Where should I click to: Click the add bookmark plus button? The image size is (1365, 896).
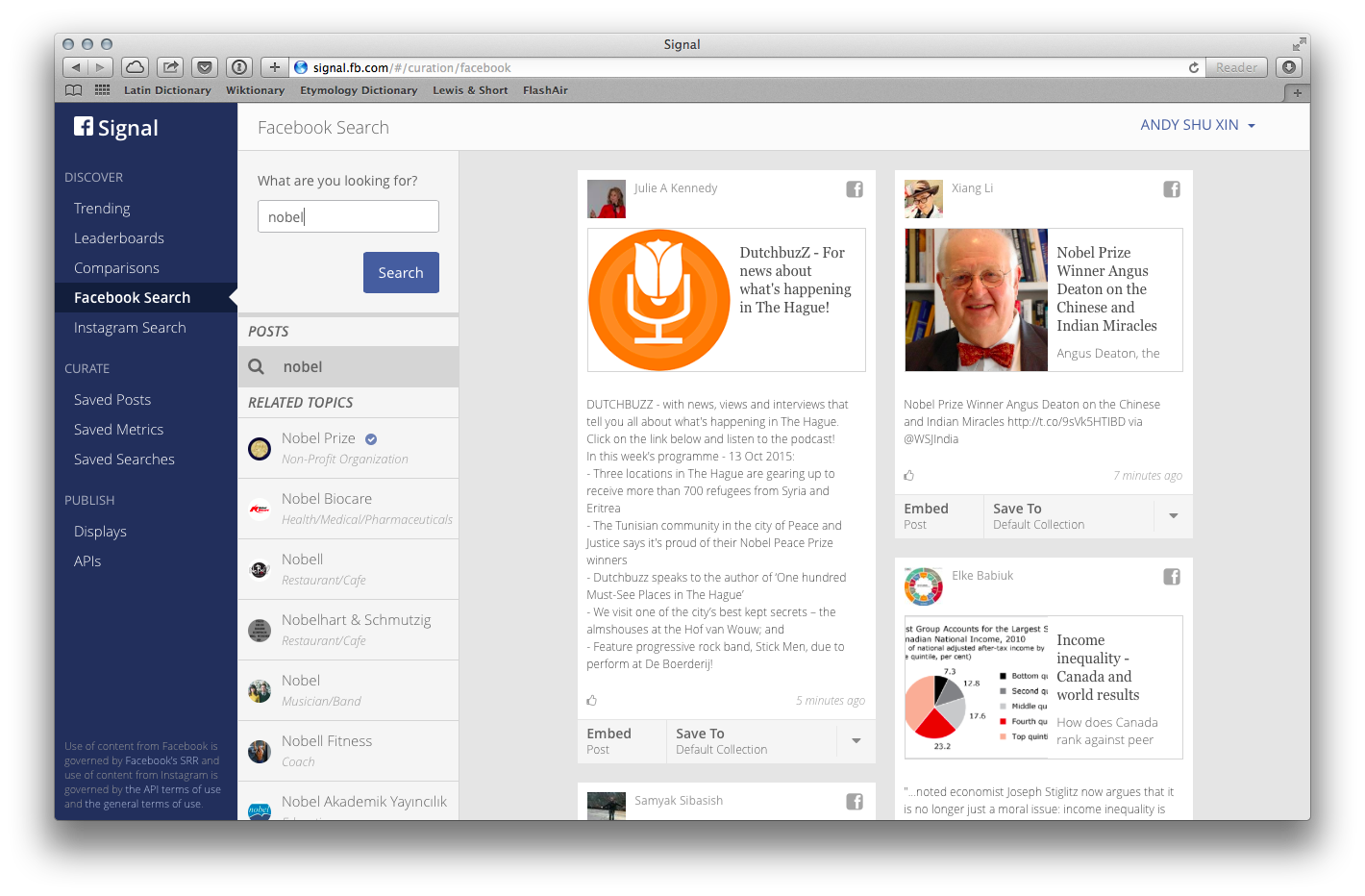(x=275, y=67)
